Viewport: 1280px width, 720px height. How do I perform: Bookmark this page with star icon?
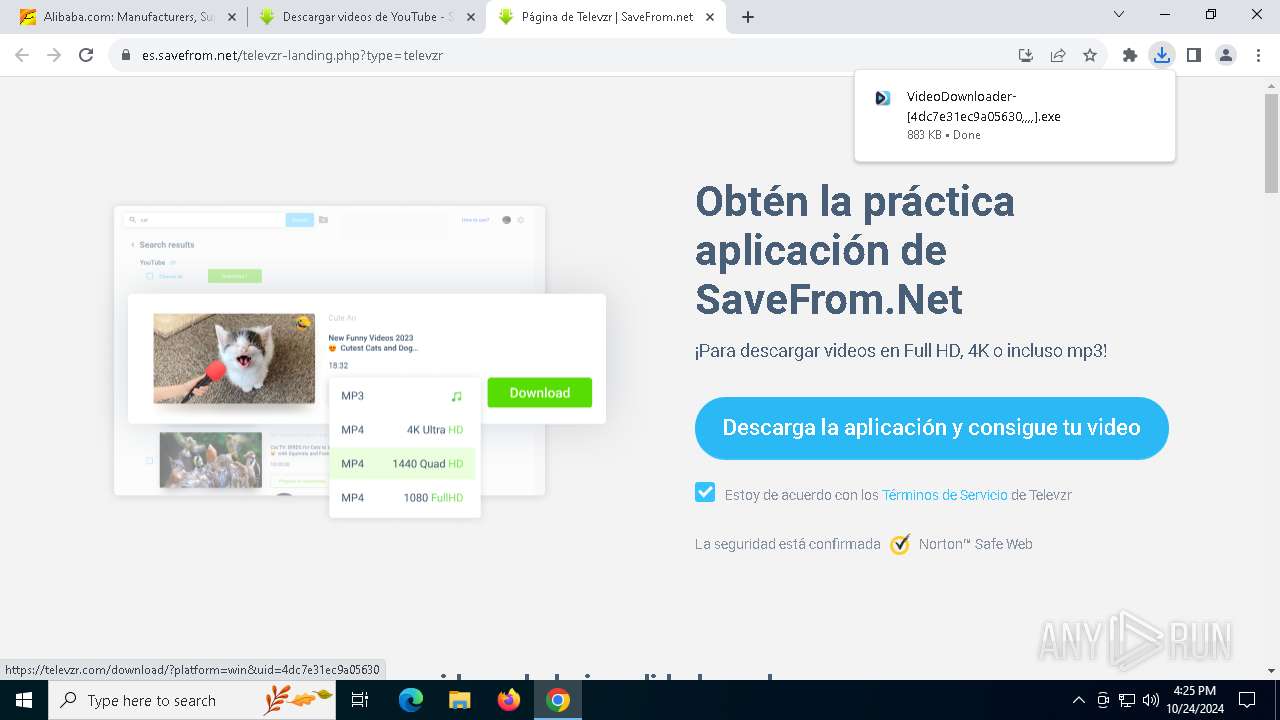coord(1090,55)
